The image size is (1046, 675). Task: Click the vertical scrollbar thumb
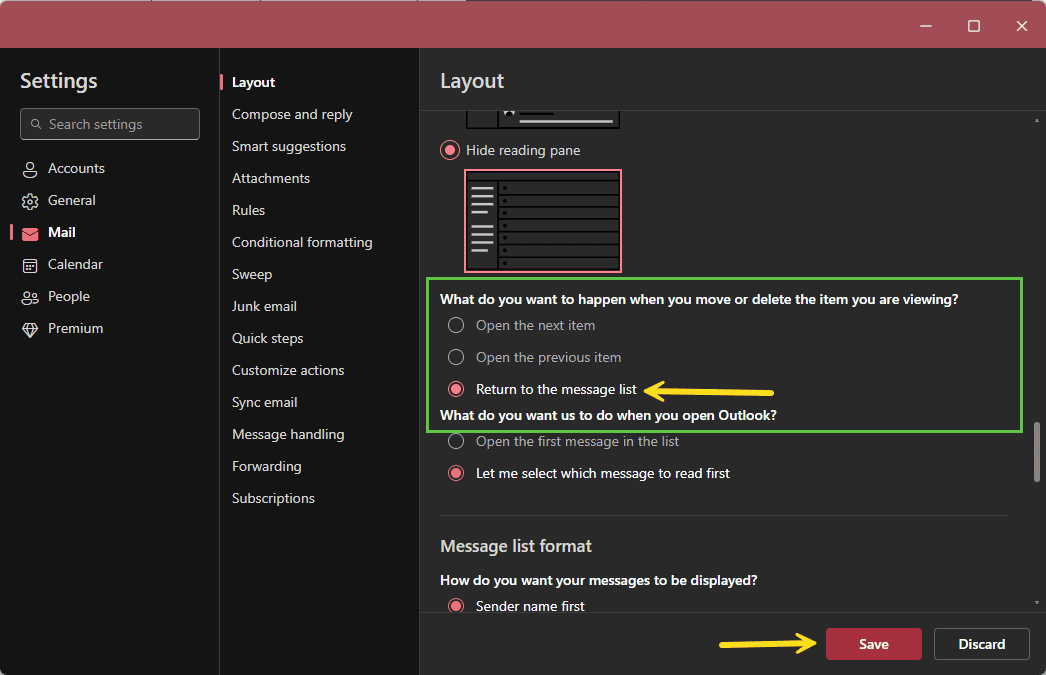pyautogui.click(x=1037, y=452)
